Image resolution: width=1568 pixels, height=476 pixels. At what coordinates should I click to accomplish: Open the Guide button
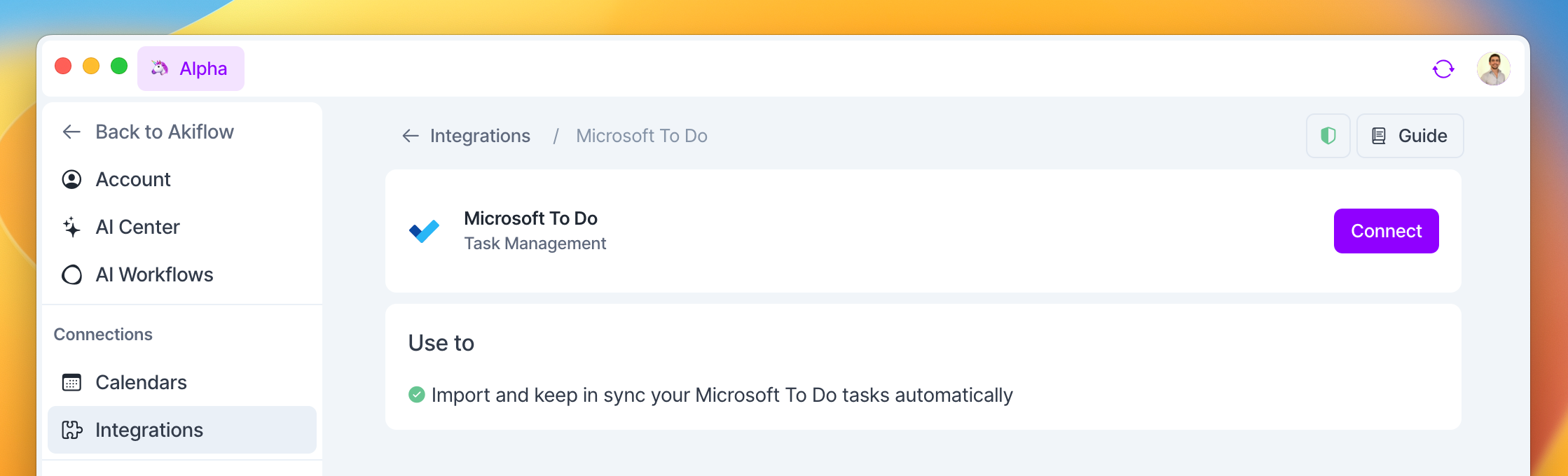(1410, 136)
